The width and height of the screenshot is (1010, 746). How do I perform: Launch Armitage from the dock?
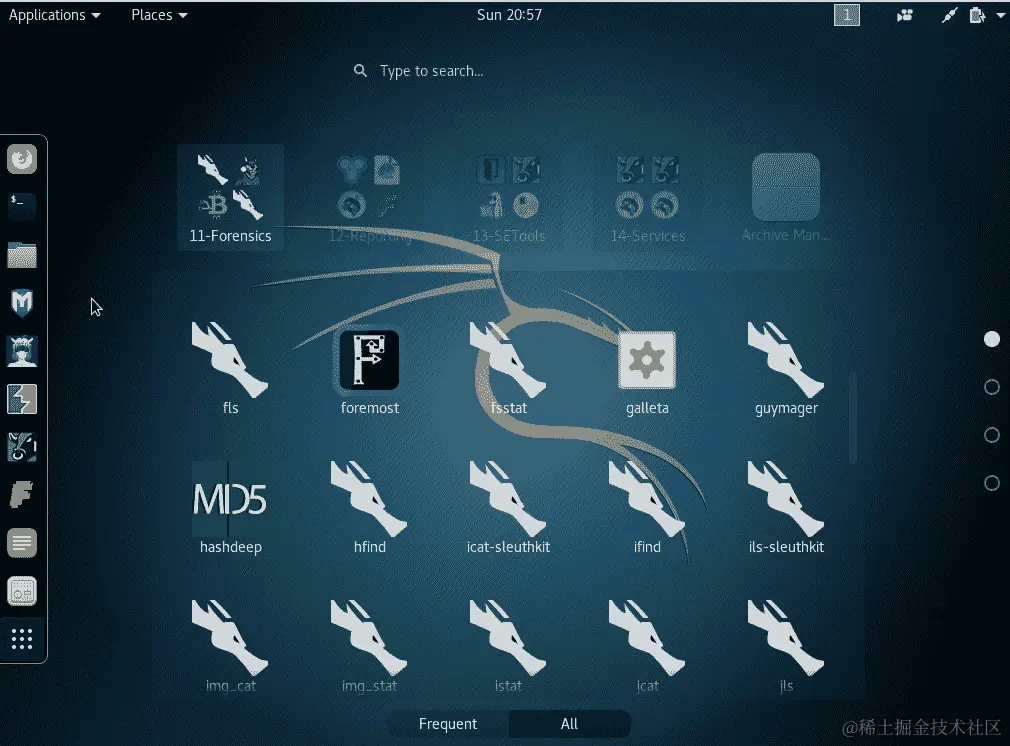22,350
